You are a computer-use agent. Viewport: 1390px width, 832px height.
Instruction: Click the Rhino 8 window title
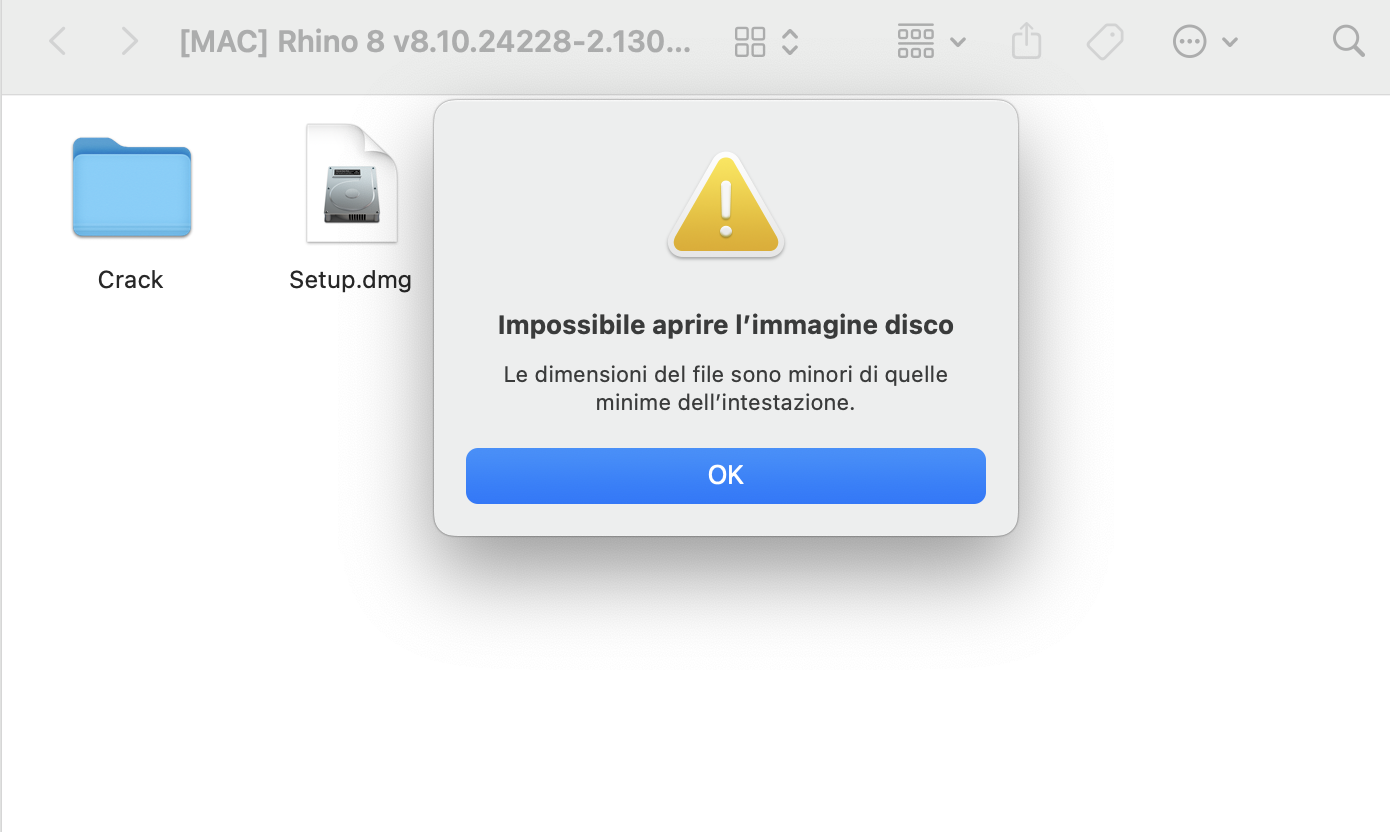pyautogui.click(x=435, y=42)
